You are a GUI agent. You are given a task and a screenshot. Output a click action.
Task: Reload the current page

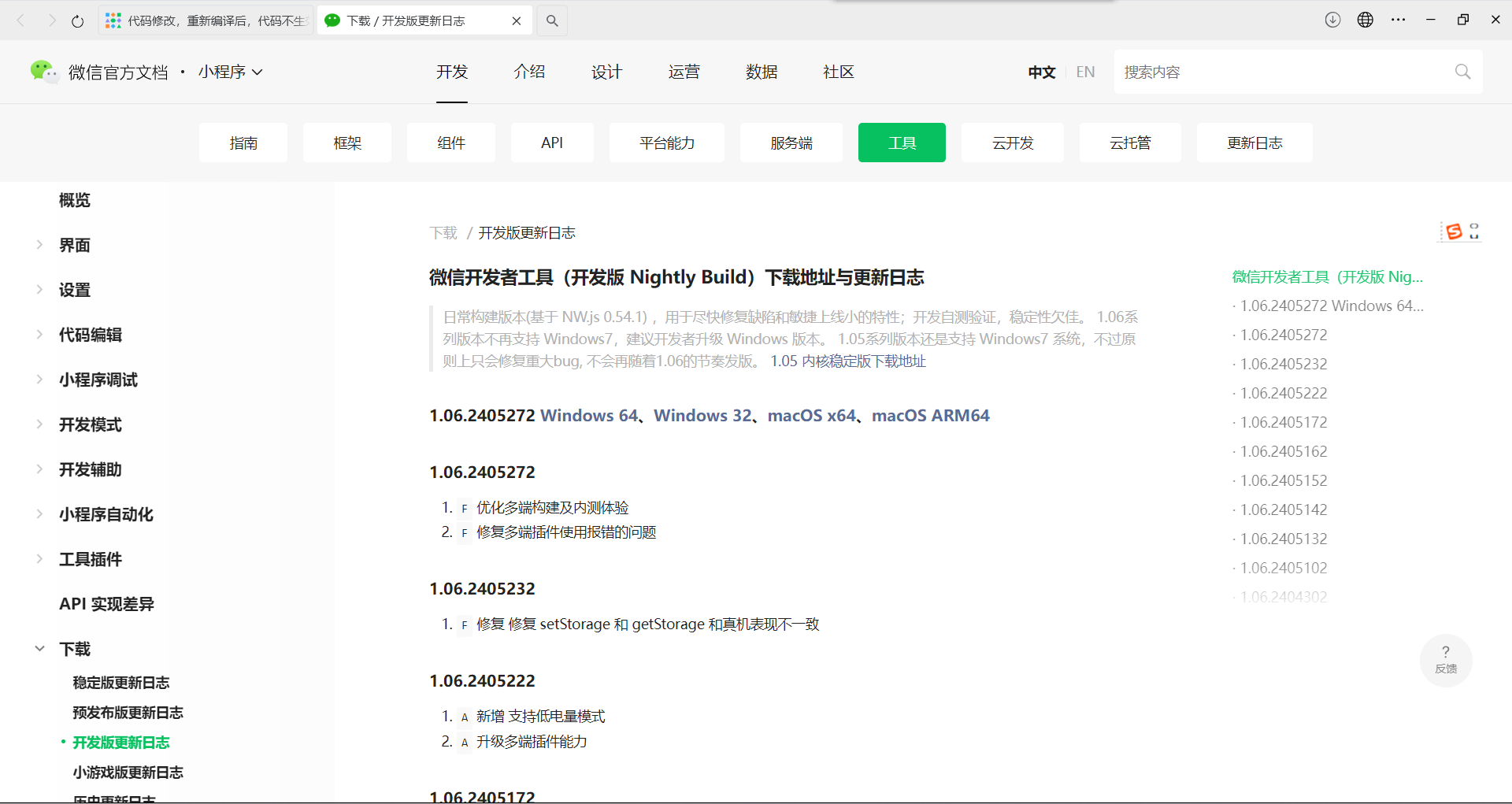[77, 20]
